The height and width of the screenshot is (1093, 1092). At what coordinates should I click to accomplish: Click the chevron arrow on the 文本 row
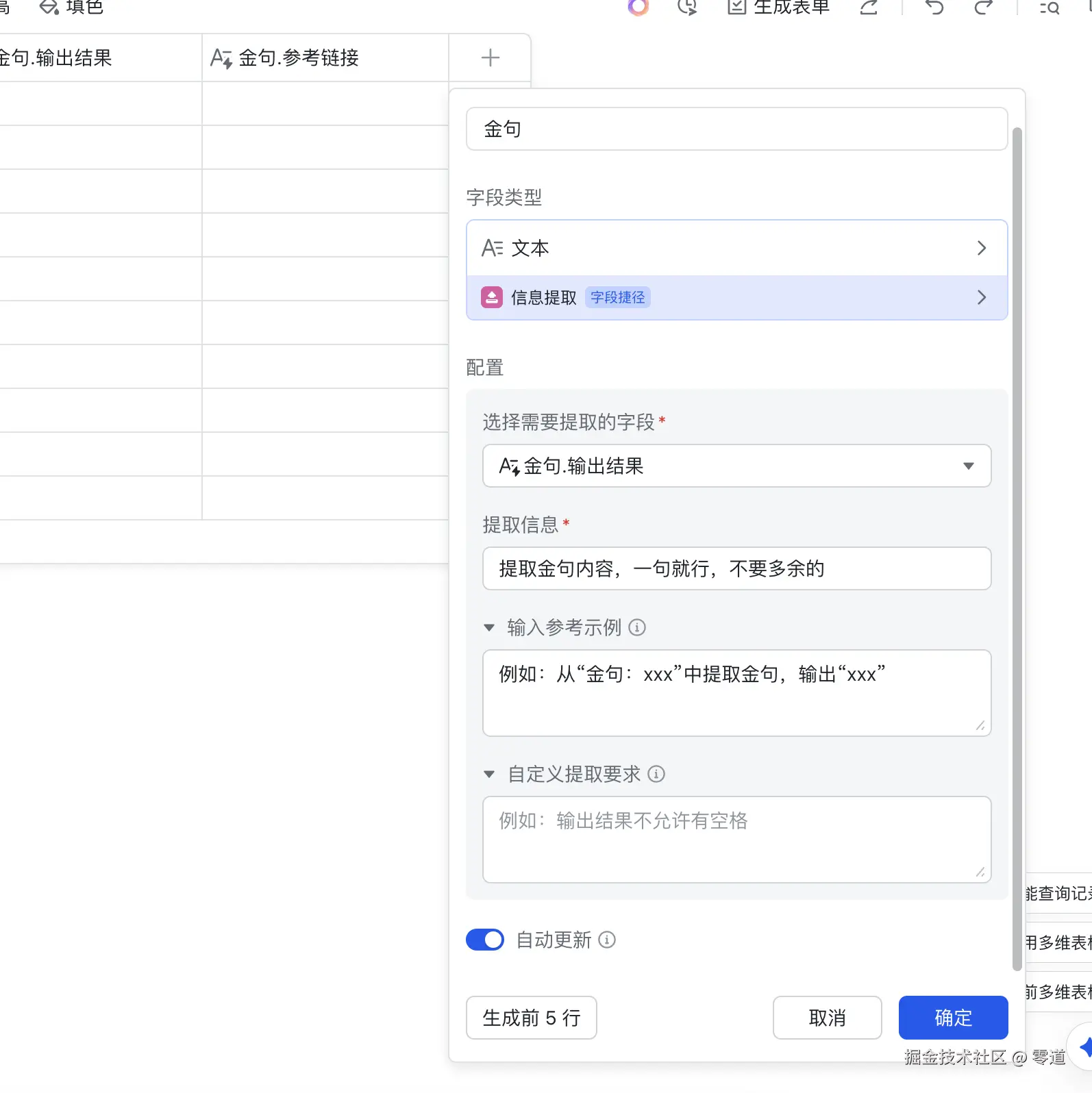tap(981, 248)
